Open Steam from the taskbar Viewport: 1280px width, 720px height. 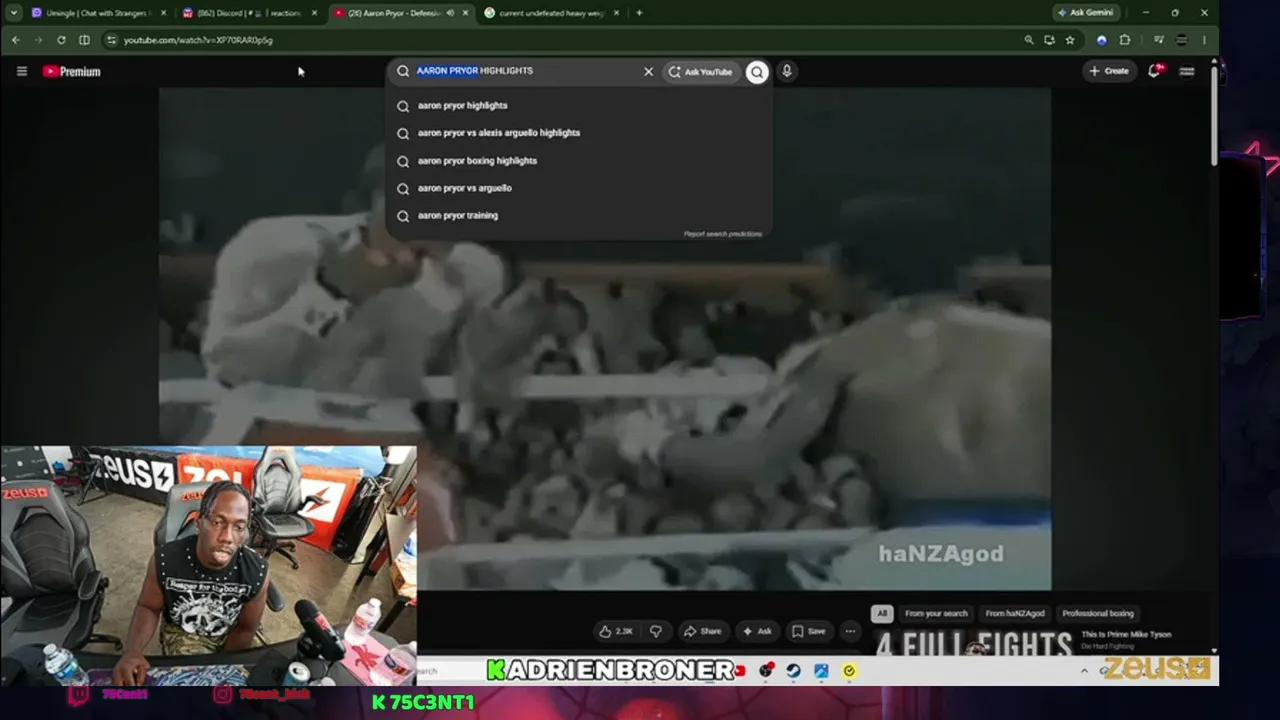pyautogui.click(x=793, y=671)
